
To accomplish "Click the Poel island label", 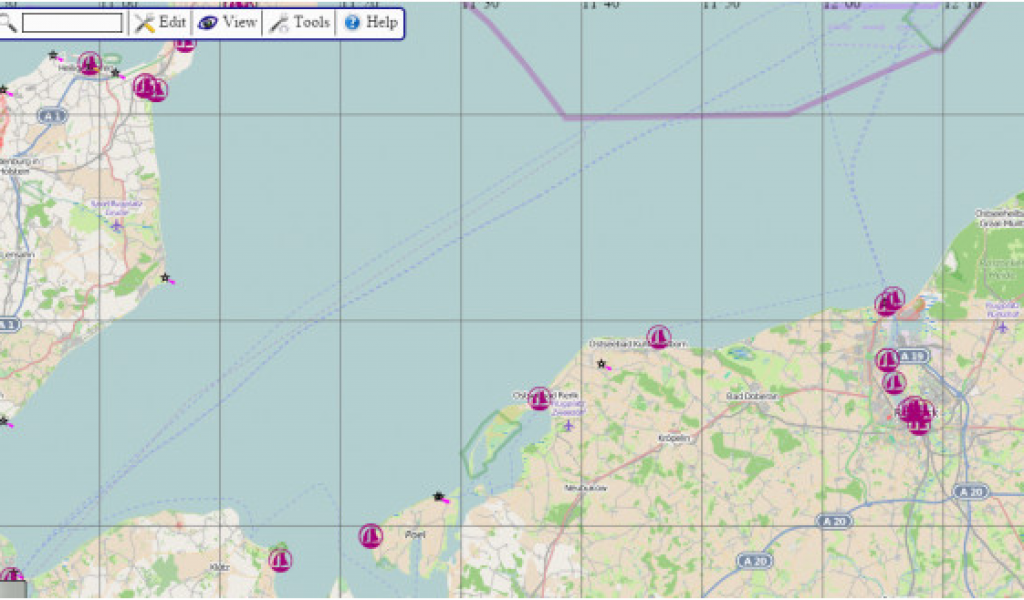I will point(415,535).
